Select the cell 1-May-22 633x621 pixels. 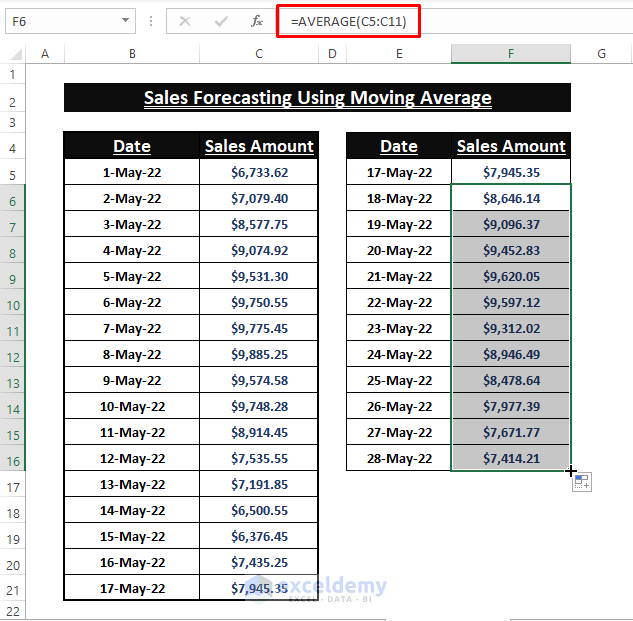coord(132,172)
